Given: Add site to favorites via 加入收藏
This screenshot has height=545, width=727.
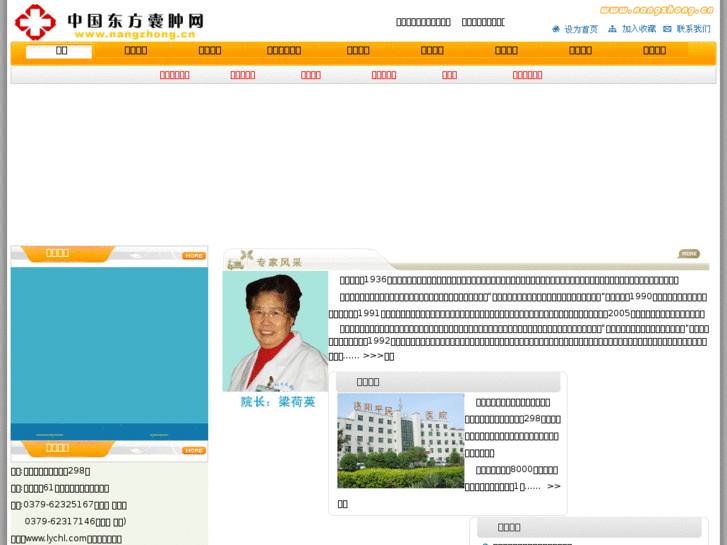Looking at the screenshot, I should (x=639, y=29).
